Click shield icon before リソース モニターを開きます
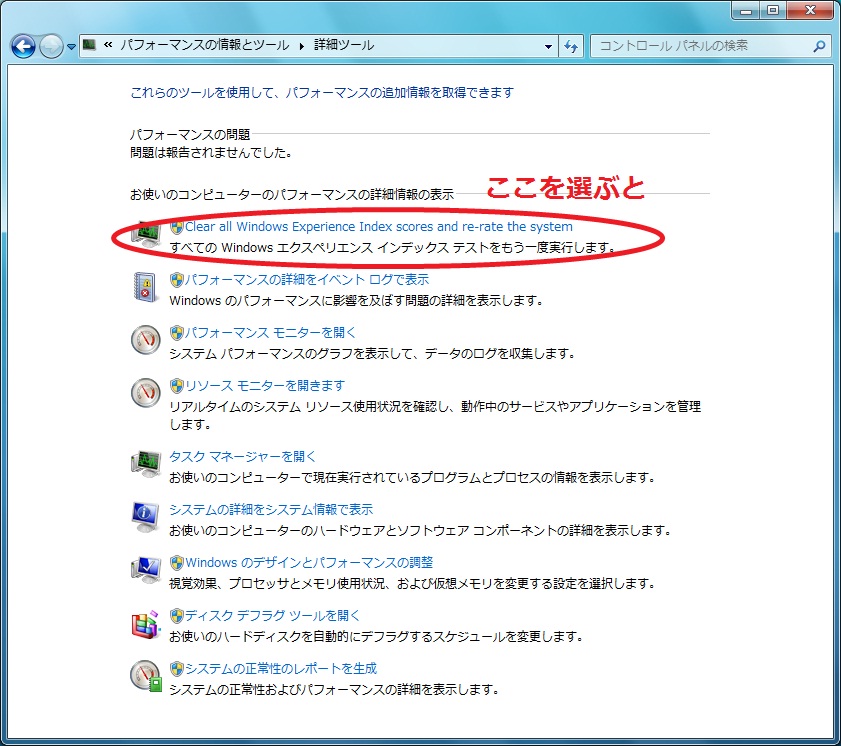Viewport: 841px width, 746px height. [x=176, y=386]
